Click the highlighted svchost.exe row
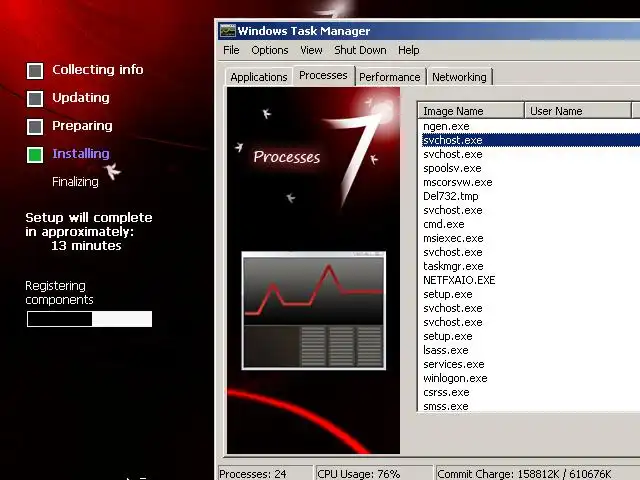 pos(531,140)
